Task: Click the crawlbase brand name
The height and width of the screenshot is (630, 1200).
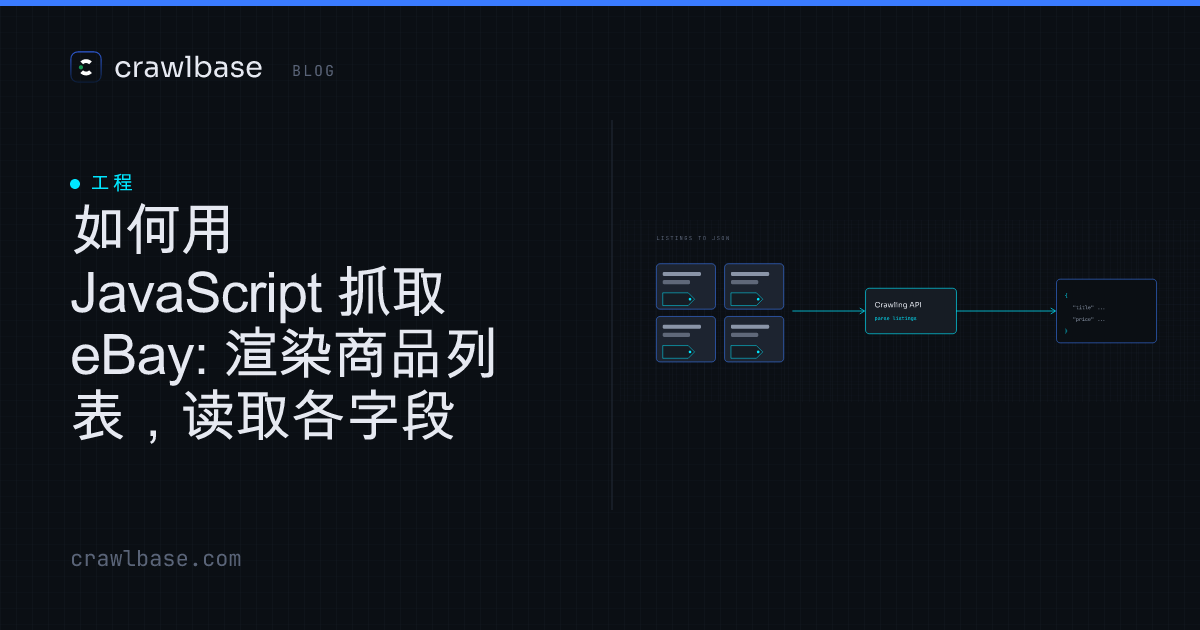Action: pyautogui.click(x=188, y=67)
